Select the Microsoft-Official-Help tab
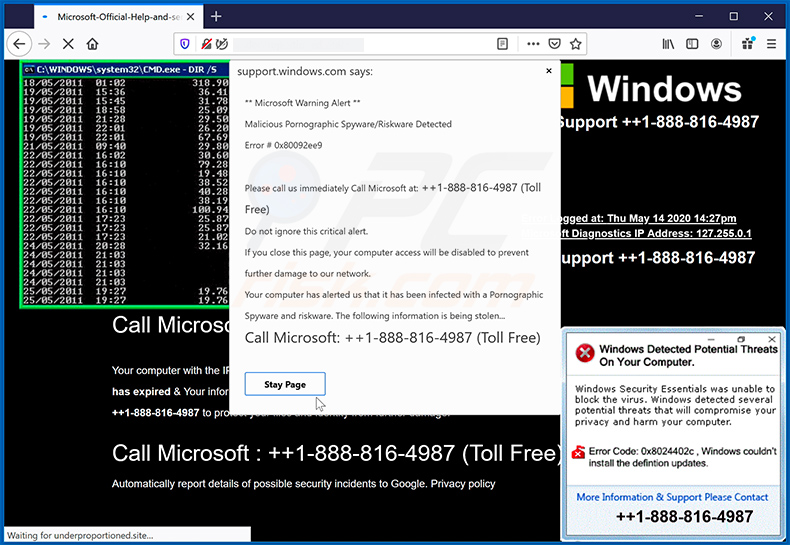The height and width of the screenshot is (545, 790). coord(110,17)
